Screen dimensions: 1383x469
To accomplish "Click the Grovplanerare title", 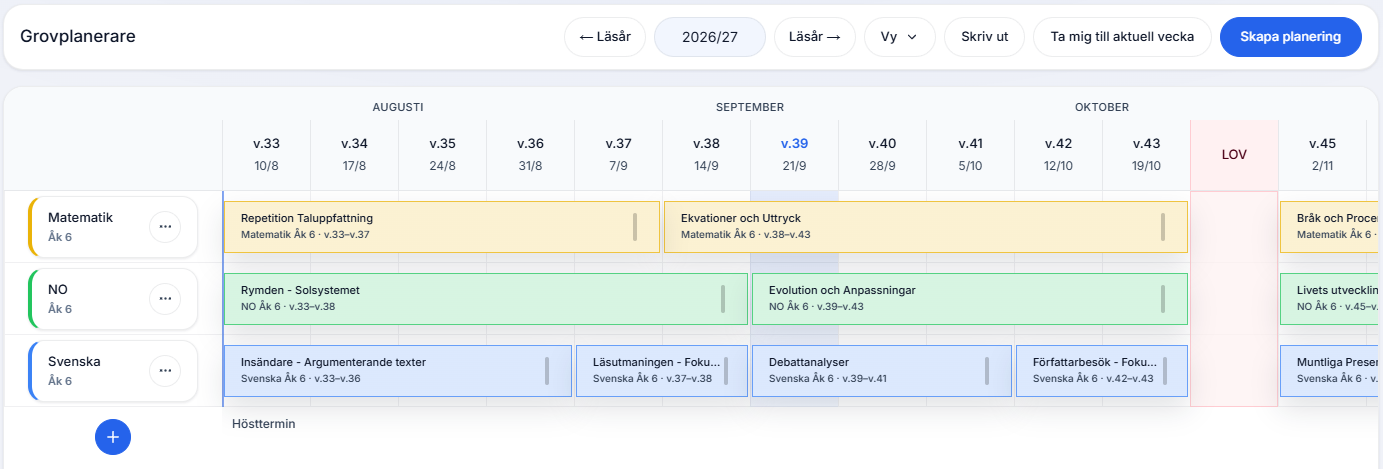I will point(78,37).
